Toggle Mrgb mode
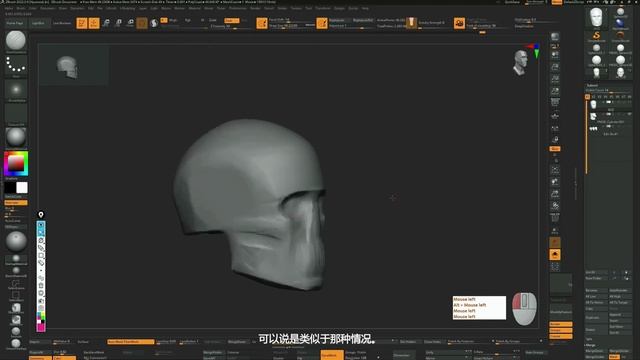This screenshot has width=640, height=360. click(x=173, y=20)
